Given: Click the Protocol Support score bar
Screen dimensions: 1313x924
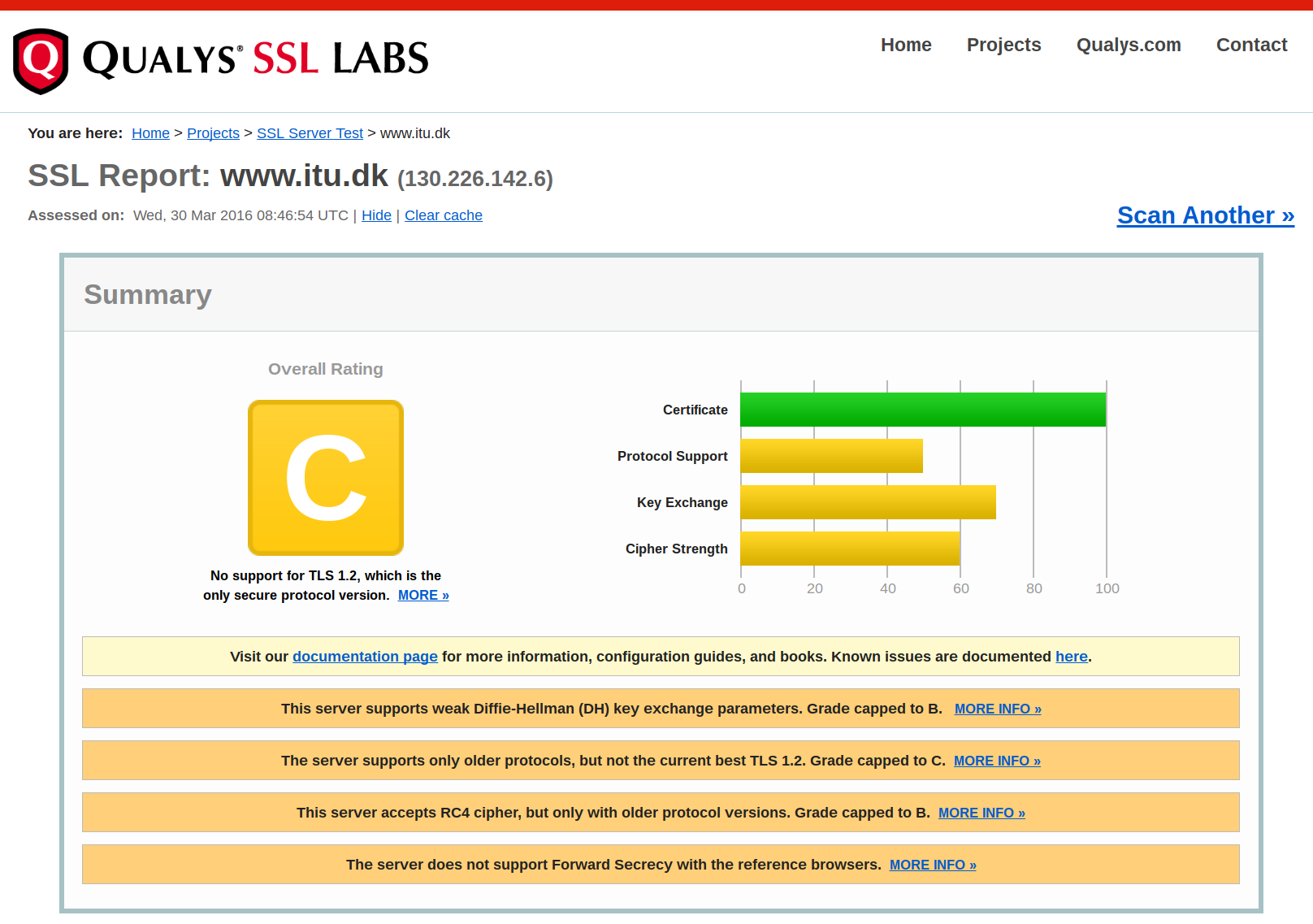Looking at the screenshot, I should [x=831, y=456].
